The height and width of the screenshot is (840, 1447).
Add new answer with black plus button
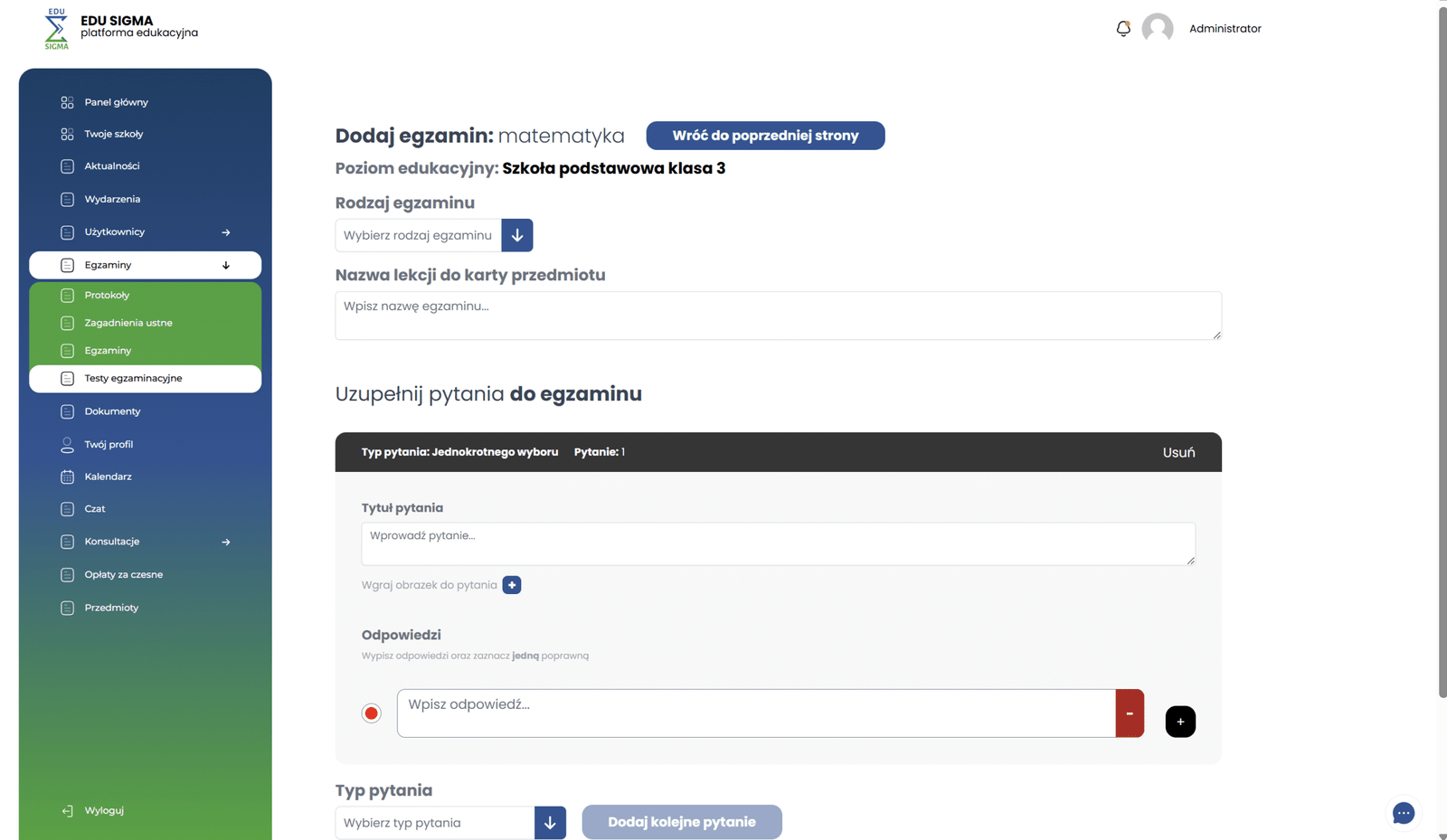pos(1180,722)
